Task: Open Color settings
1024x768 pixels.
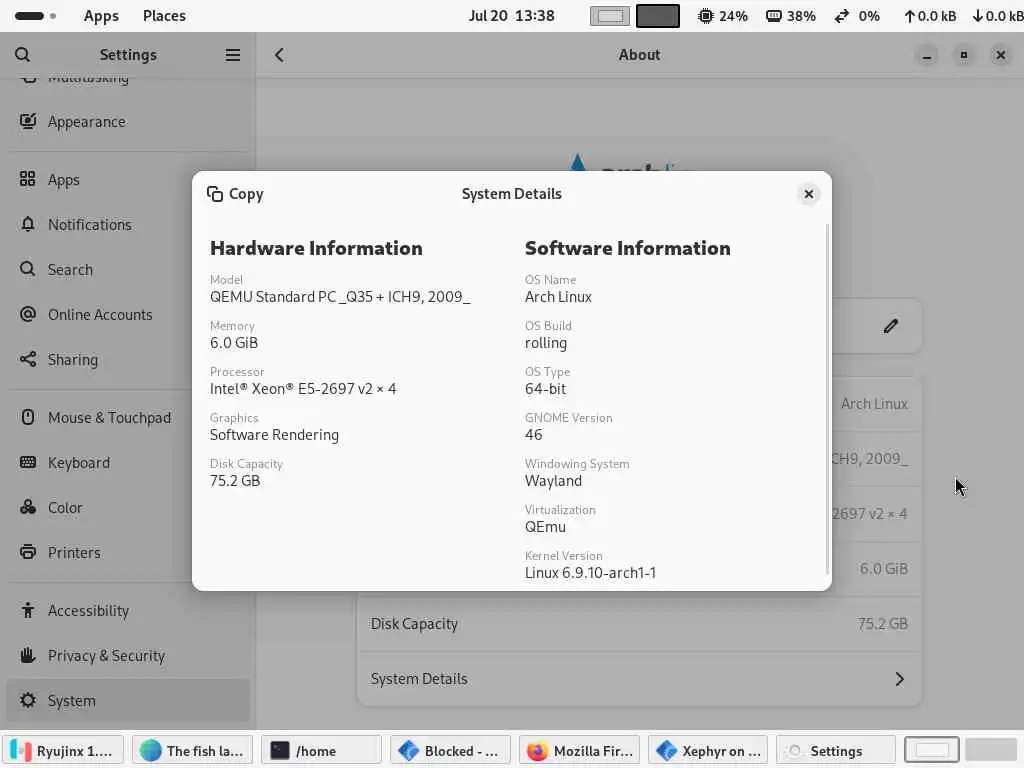Action: [128, 508]
